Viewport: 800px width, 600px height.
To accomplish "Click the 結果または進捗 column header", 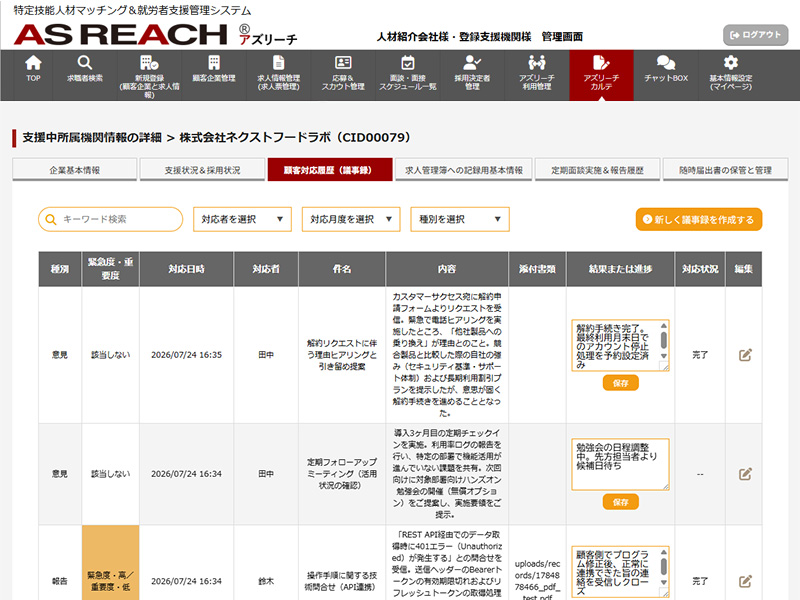I will [620, 269].
